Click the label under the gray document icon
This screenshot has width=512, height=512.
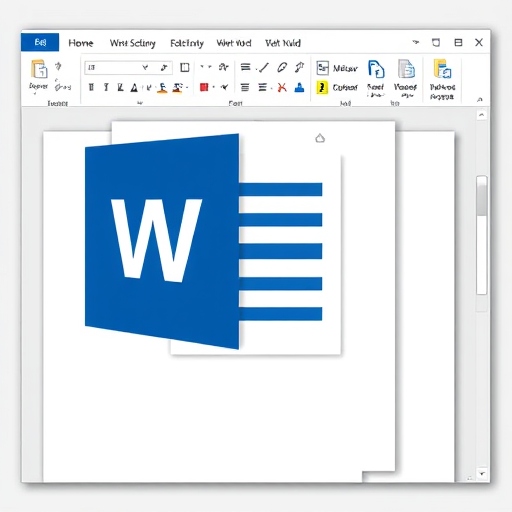(x=405, y=90)
